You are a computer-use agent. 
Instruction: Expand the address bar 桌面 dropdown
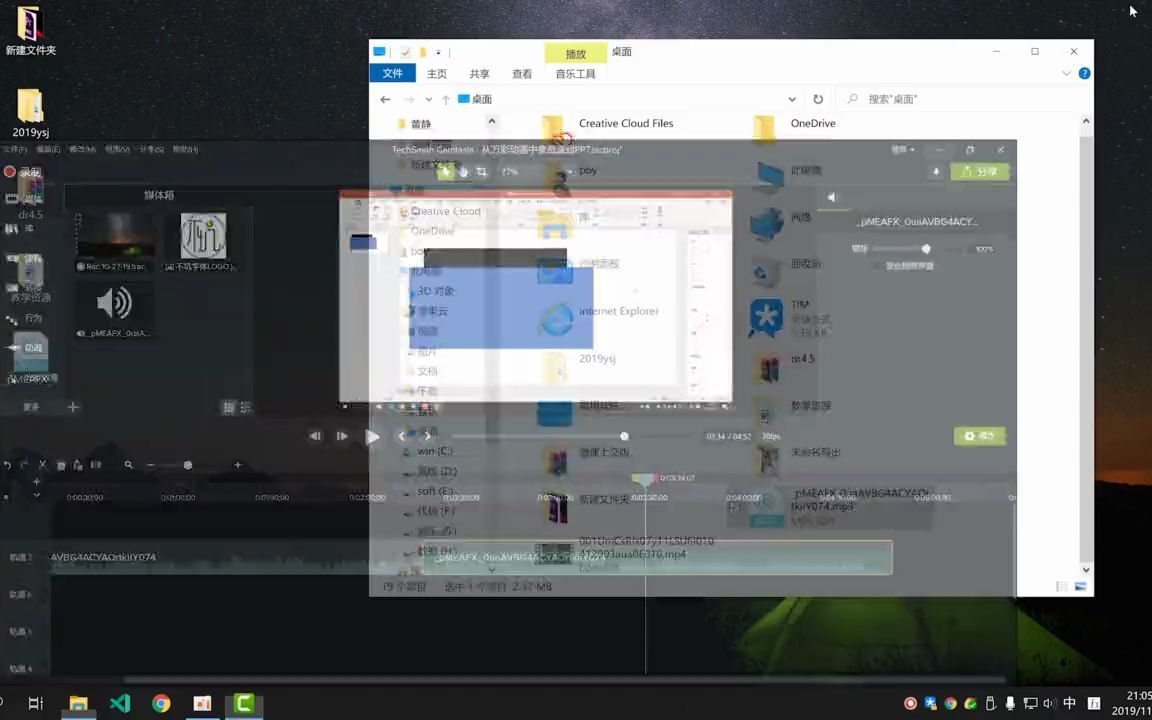pos(792,99)
